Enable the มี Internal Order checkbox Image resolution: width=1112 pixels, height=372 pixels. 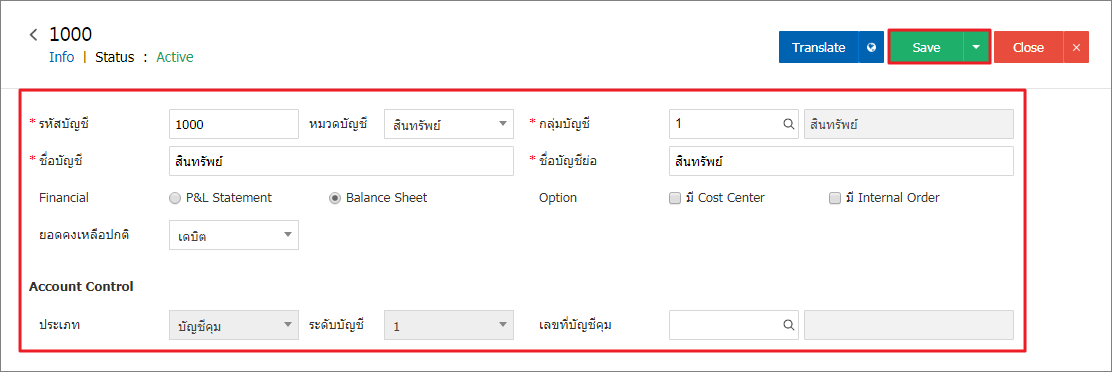coord(835,198)
